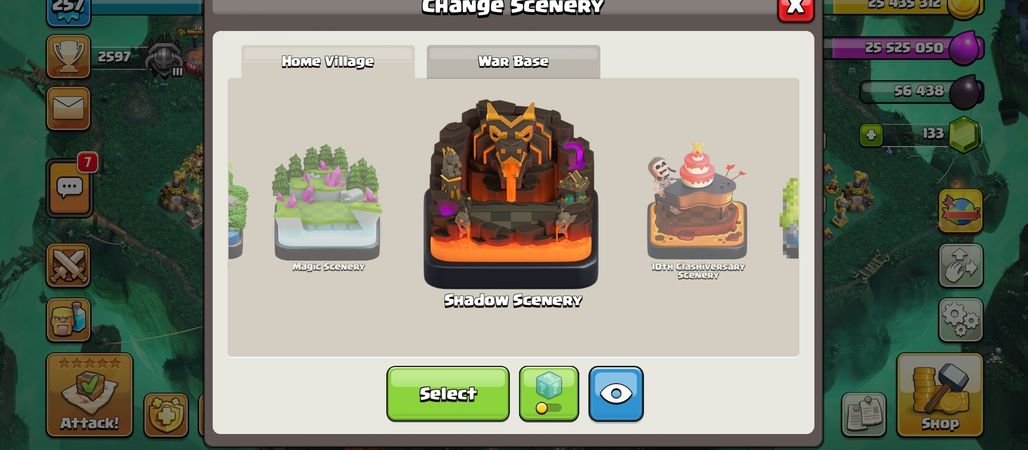Open clan chat with 7 notifications
This screenshot has height=450, width=1028.
pyautogui.click(x=69, y=188)
